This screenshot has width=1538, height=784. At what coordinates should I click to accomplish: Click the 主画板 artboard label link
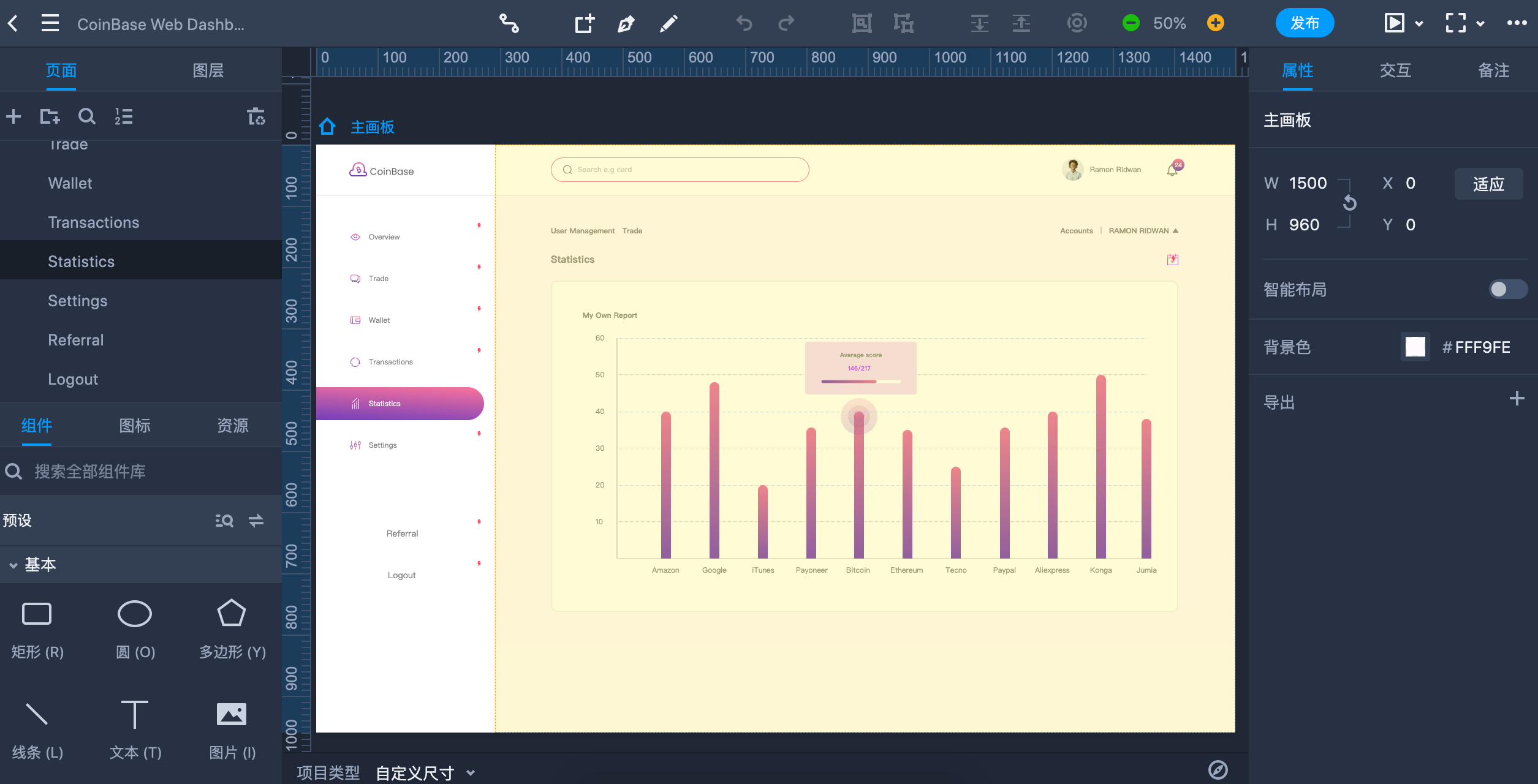tap(373, 127)
